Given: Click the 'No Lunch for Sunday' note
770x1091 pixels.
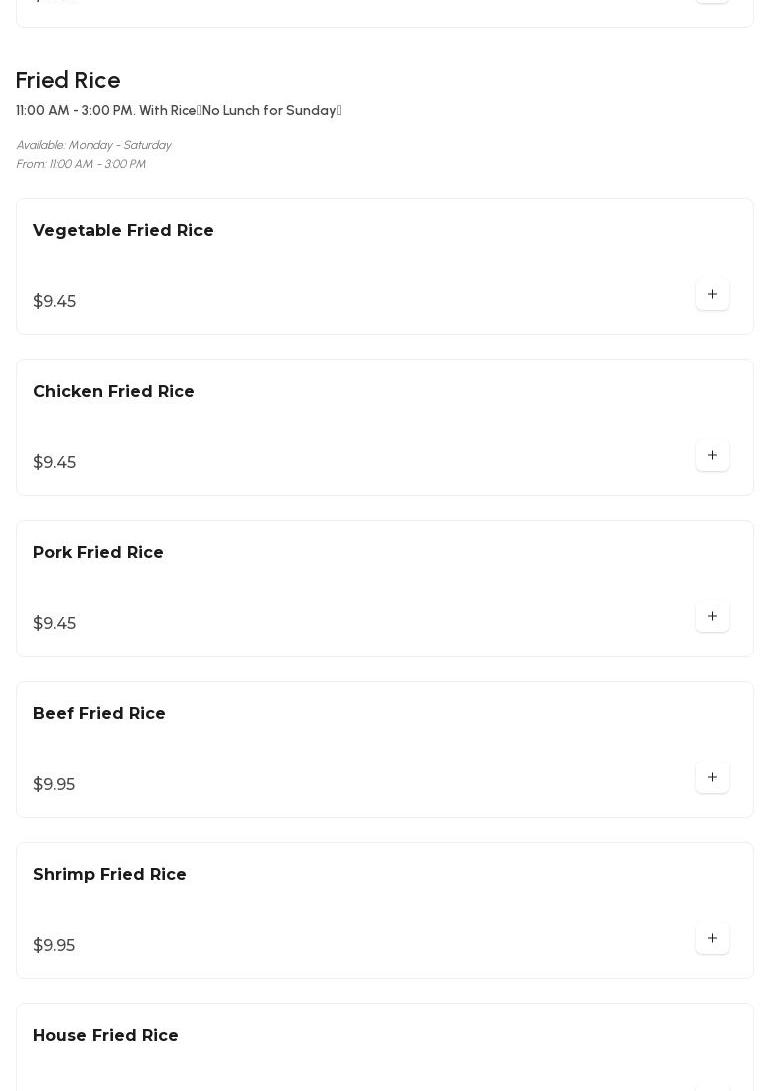Looking at the screenshot, I should [x=270, y=111].
